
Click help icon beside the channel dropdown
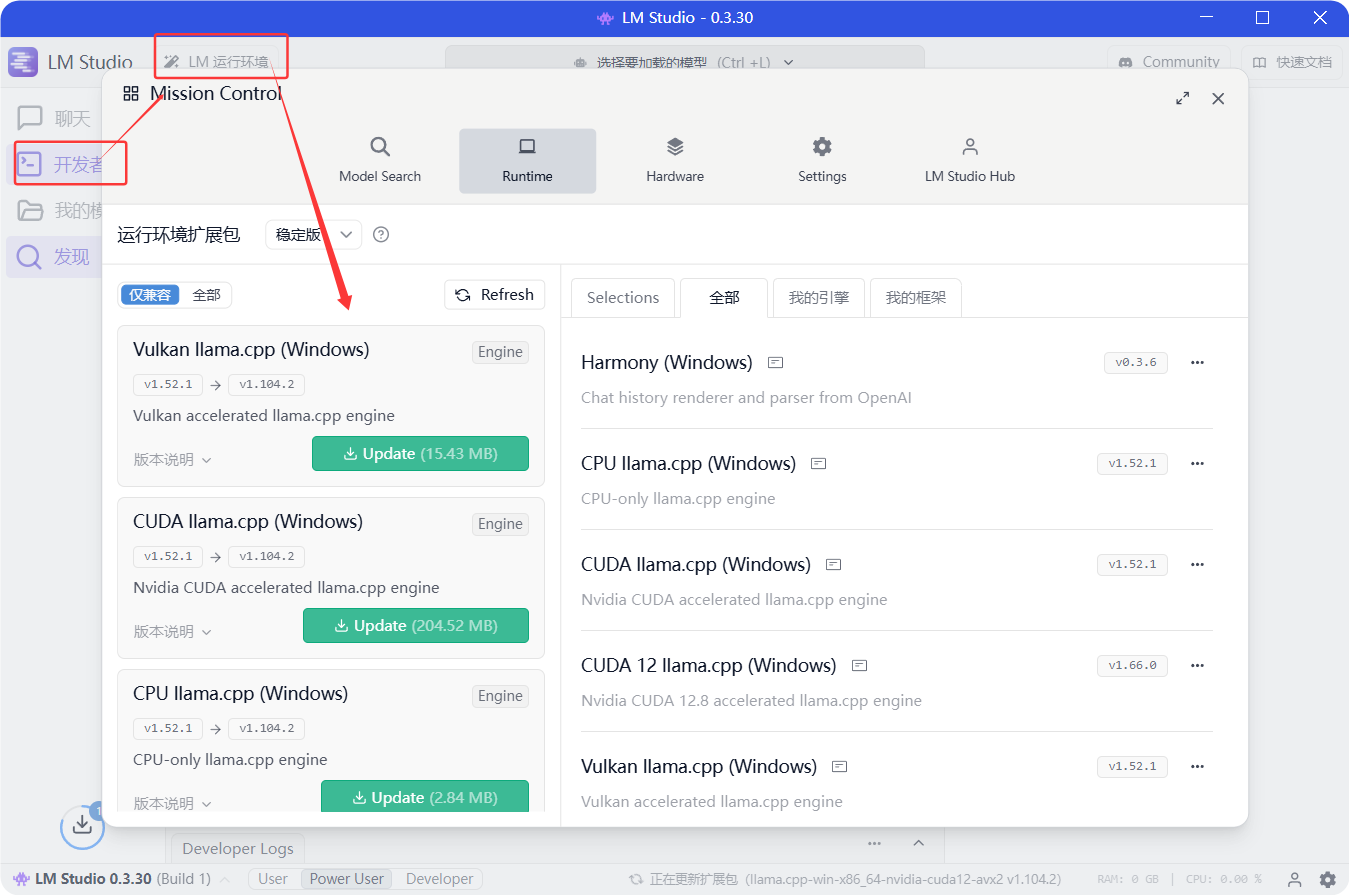point(380,235)
